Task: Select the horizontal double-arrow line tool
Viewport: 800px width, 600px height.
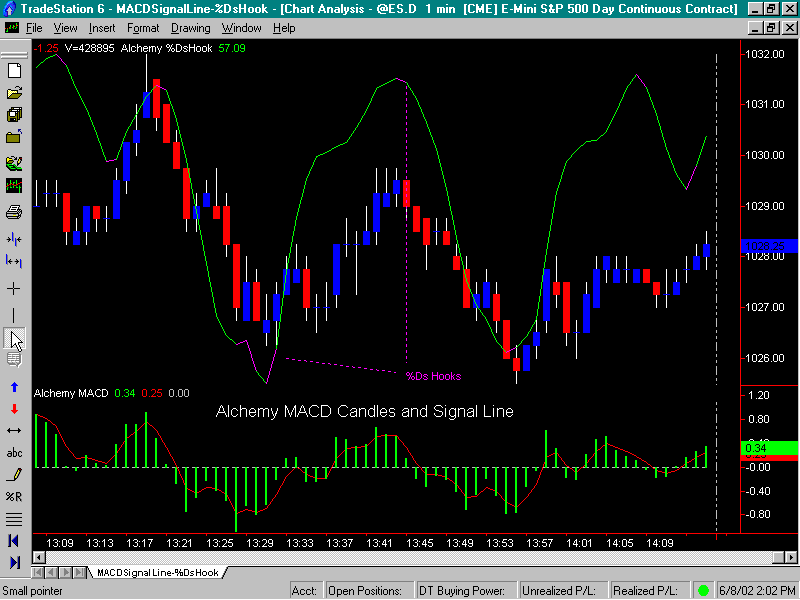Action: (x=14, y=431)
